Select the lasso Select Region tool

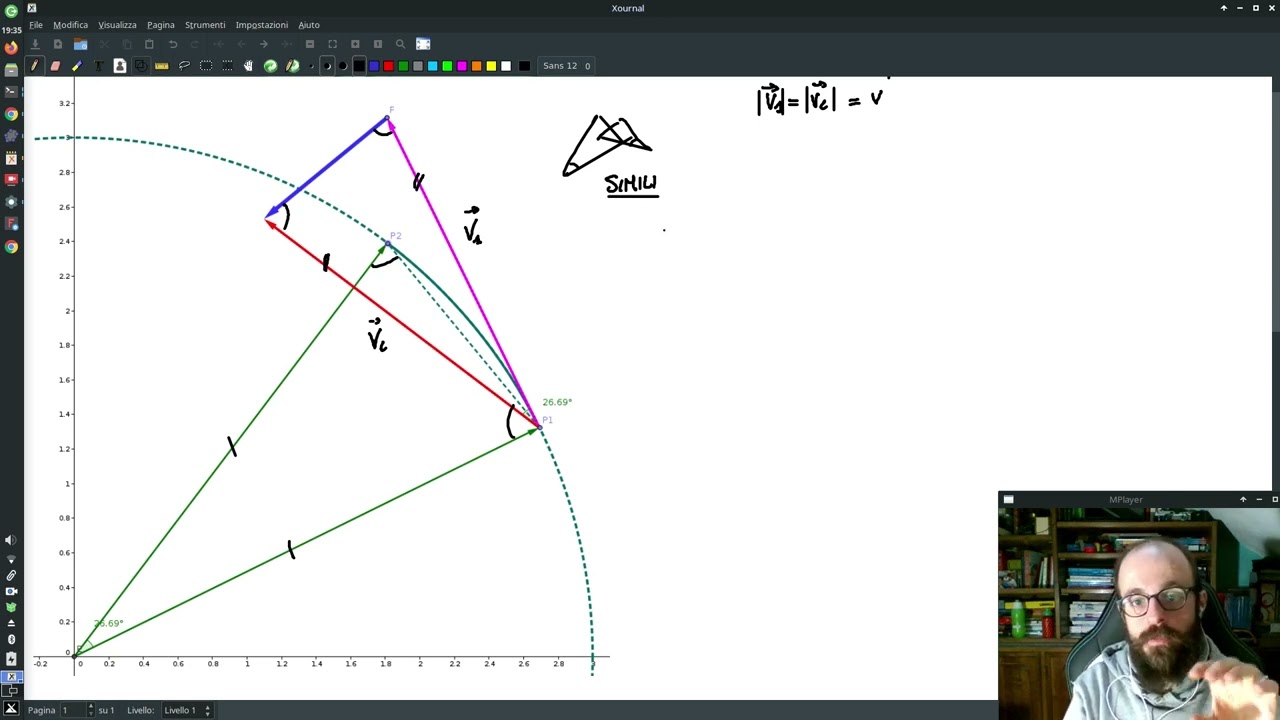pyautogui.click(x=184, y=66)
